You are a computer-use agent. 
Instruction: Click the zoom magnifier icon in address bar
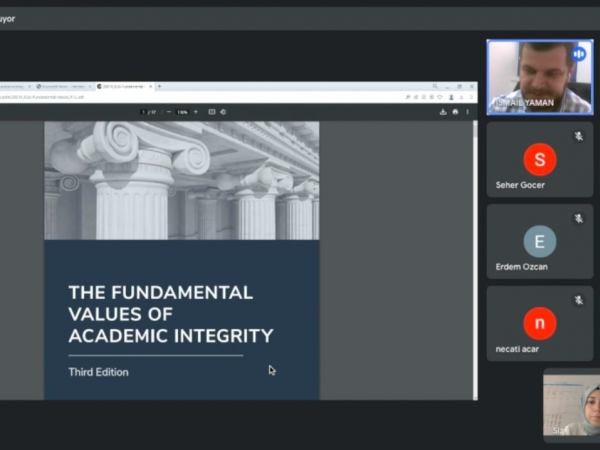pyautogui.click(x=408, y=98)
